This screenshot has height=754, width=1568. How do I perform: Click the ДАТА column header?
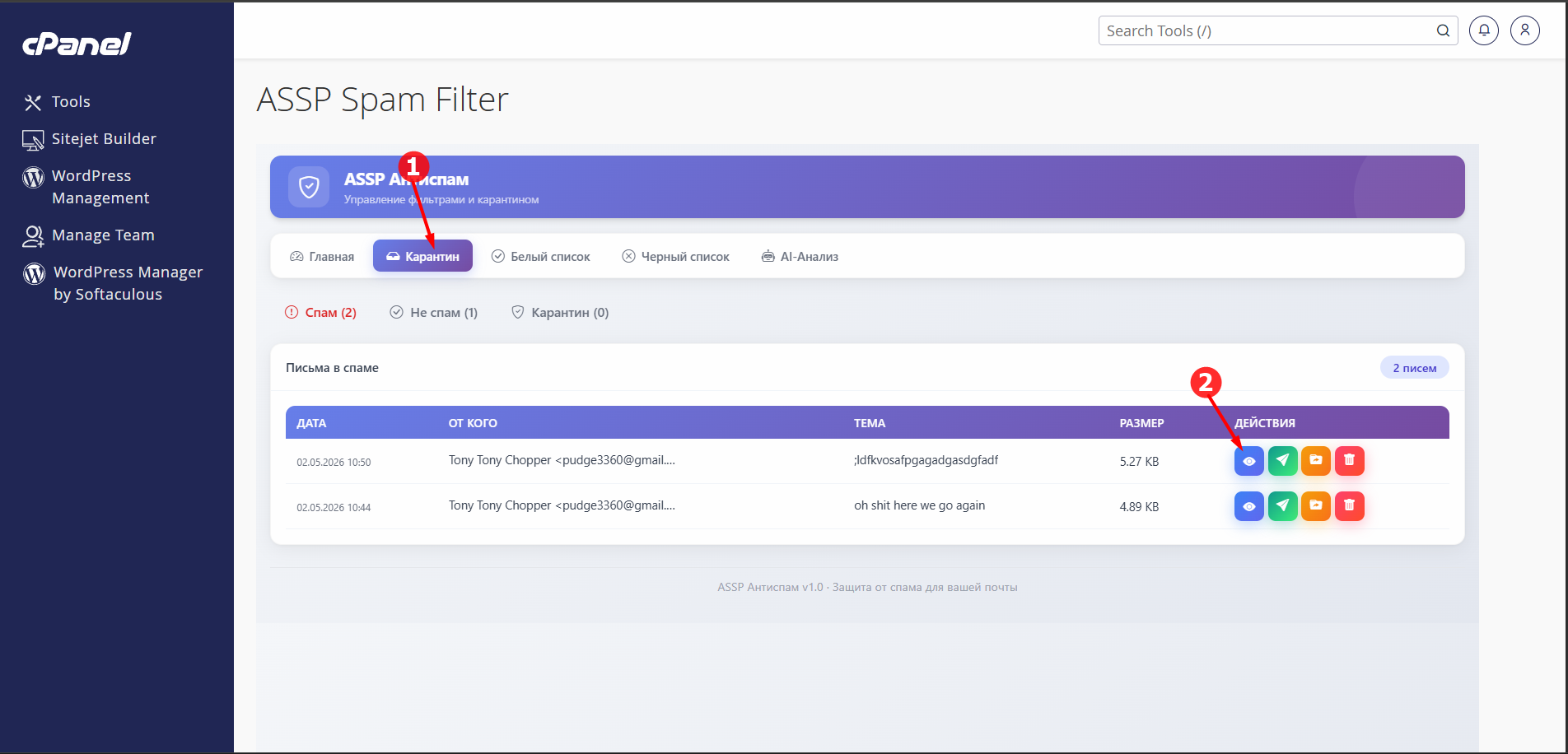point(311,423)
